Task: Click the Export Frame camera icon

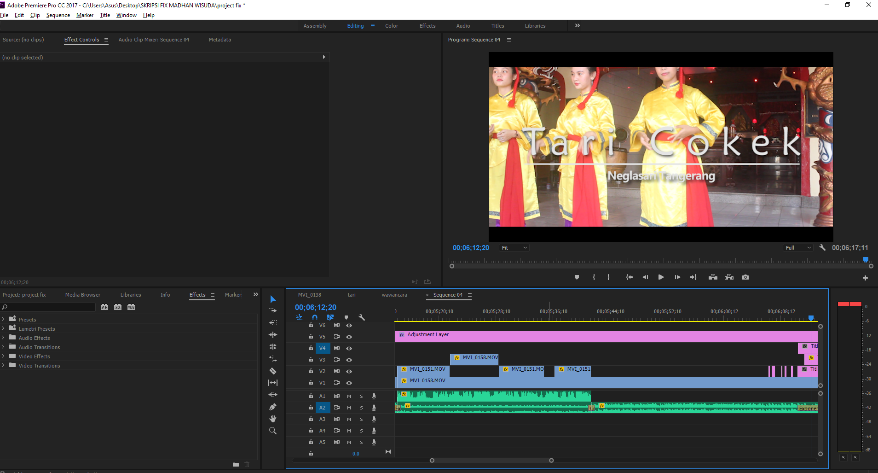Action: pyautogui.click(x=744, y=277)
